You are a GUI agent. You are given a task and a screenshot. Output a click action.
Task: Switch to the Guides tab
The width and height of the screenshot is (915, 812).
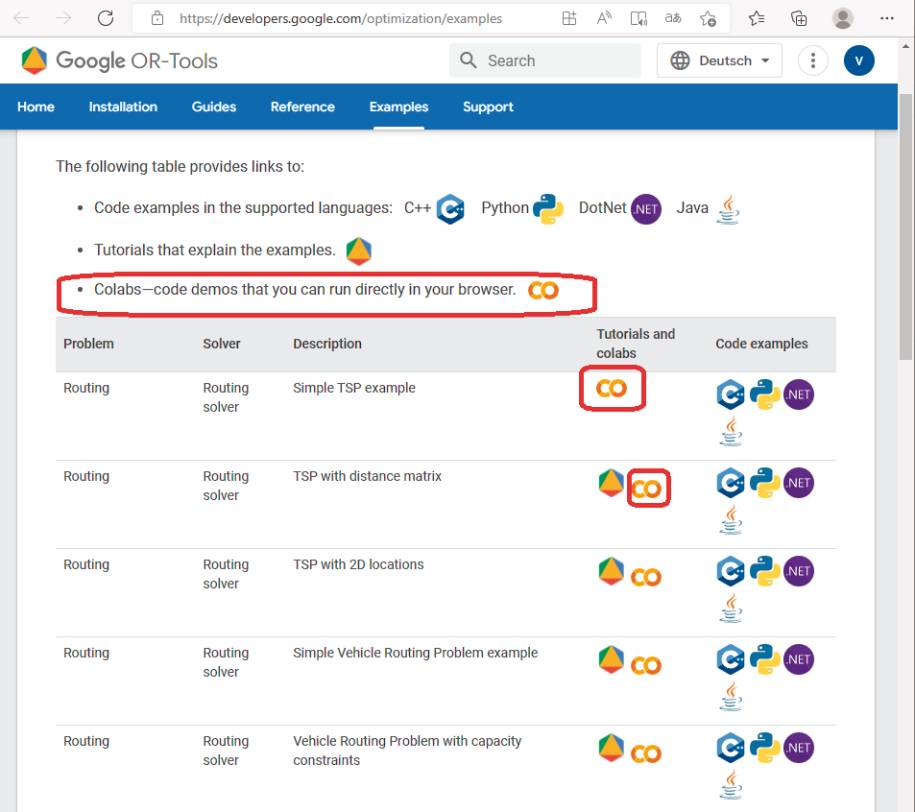(x=214, y=107)
